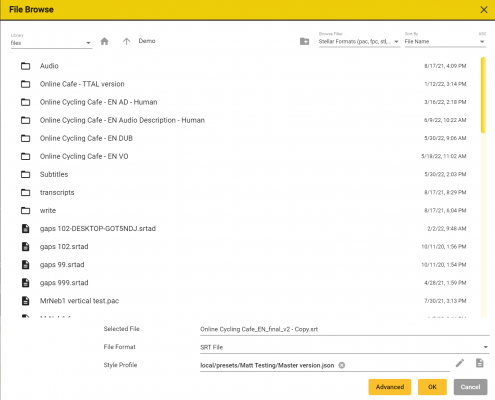Click the file list vertical scrollbar
This screenshot has height=400, width=495.
point(483,95)
